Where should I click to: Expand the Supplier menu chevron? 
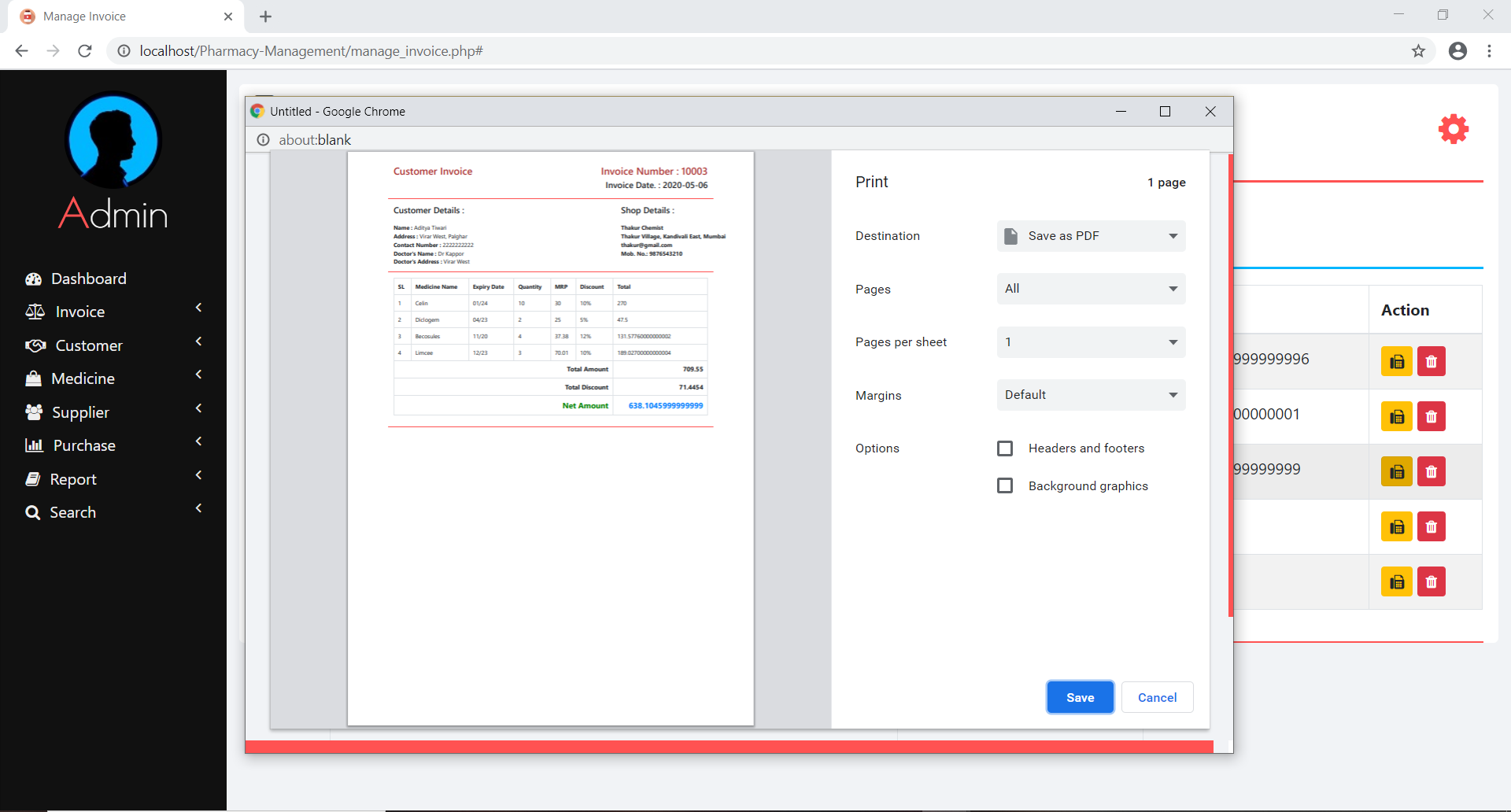[199, 408]
